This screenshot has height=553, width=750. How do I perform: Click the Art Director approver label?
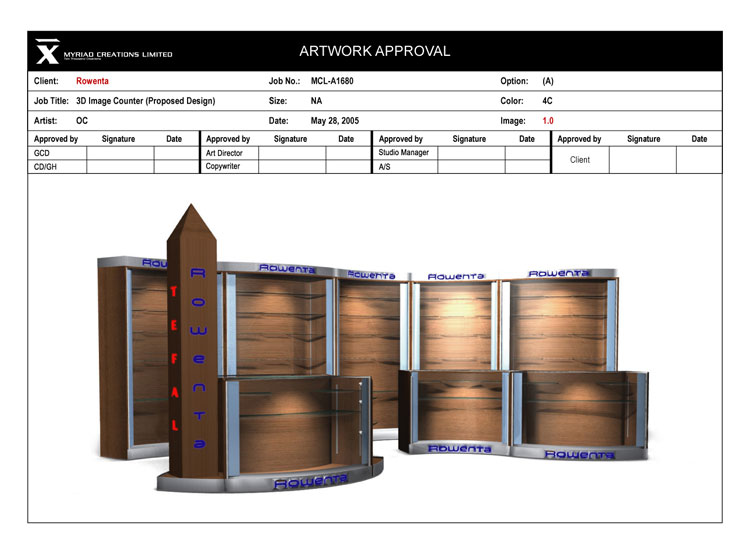click(x=224, y=153)
